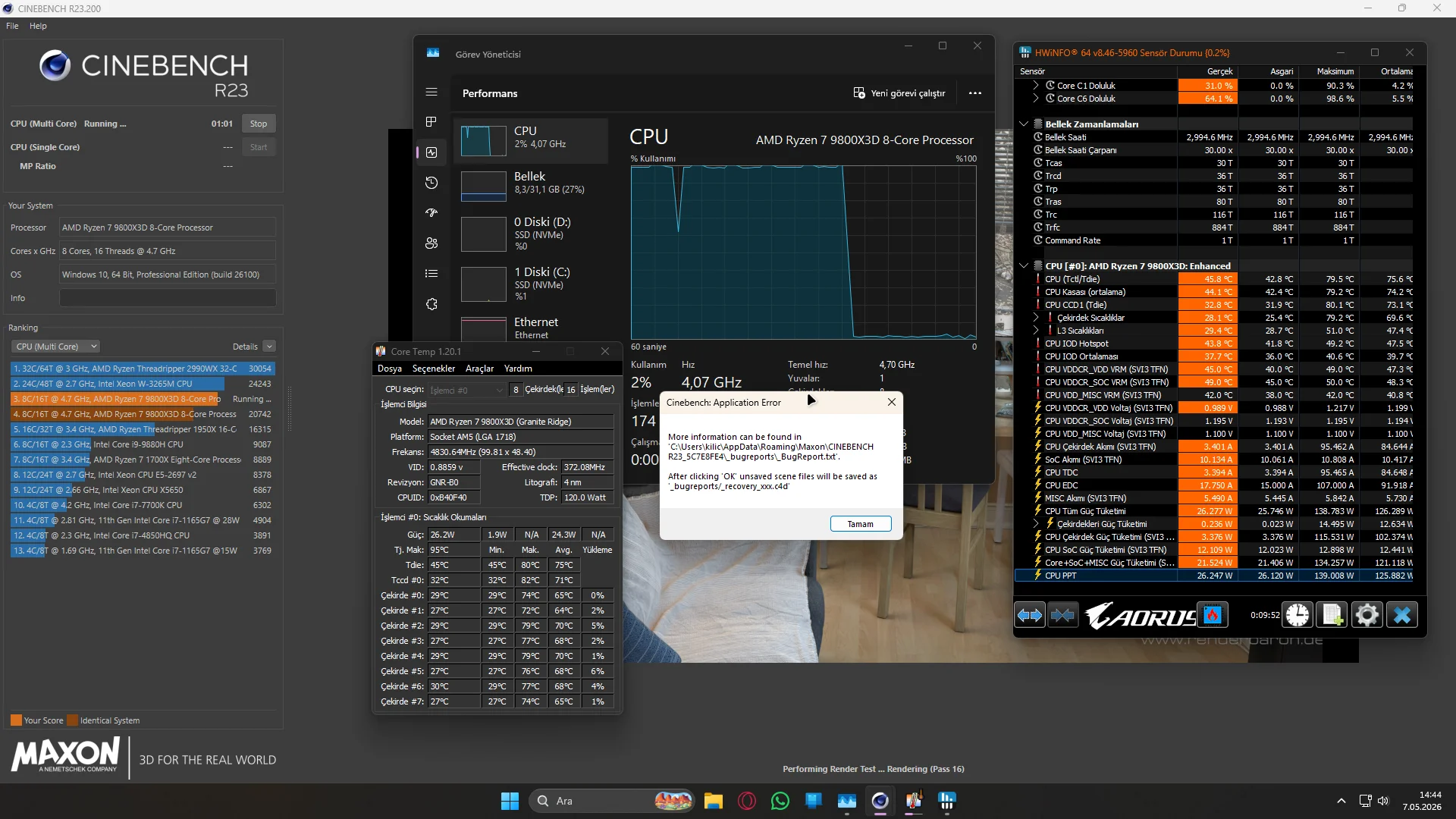Stop the CPU Multi Core test
The image size is (1456, 819).
(x=259, y=124)
